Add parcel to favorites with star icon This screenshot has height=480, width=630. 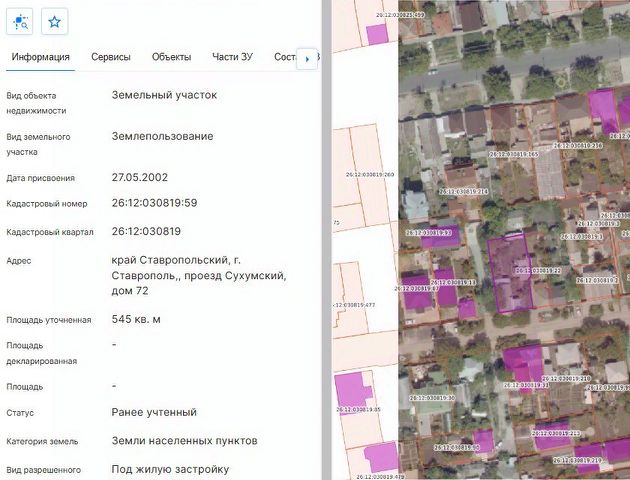55,22
